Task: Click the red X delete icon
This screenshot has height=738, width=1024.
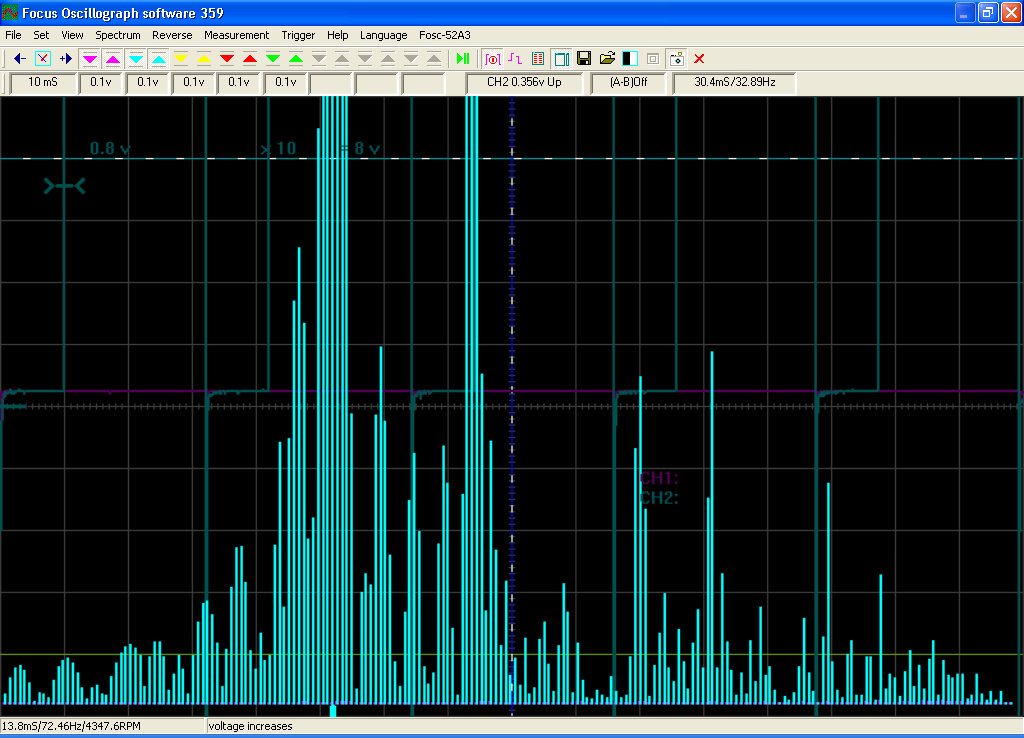Action: [x=699, y=59]
